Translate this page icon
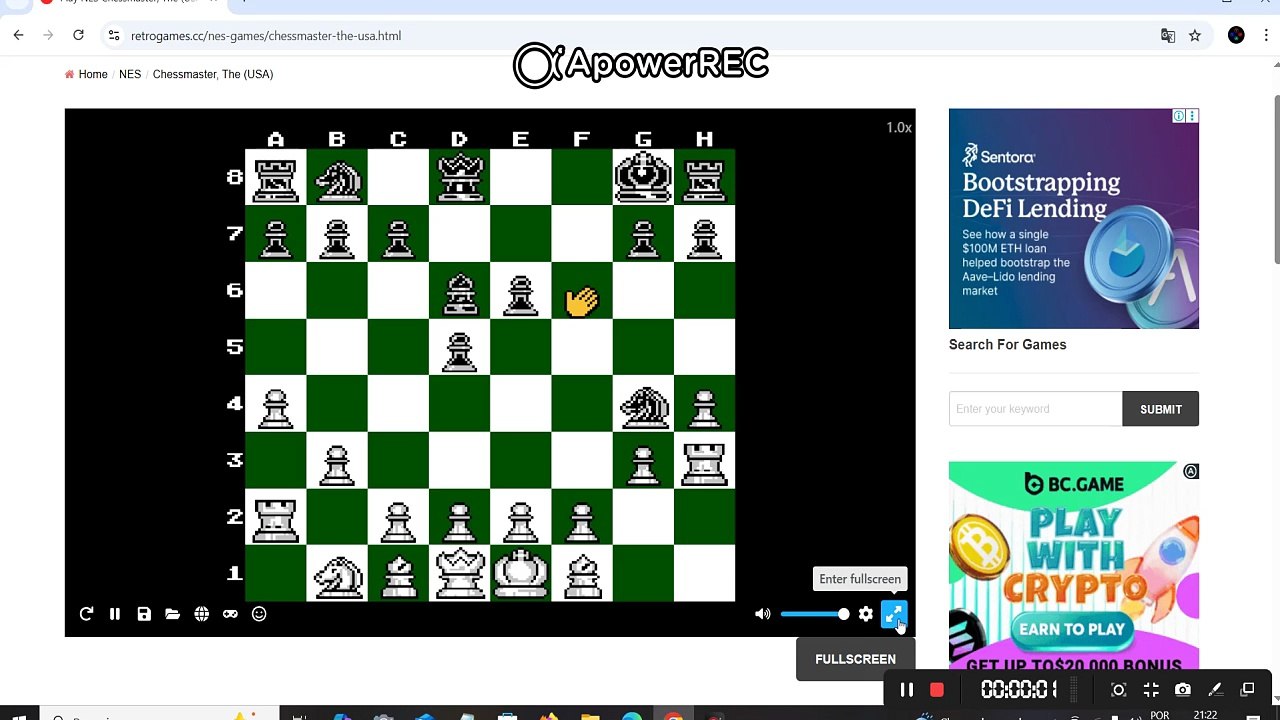Image resolution: width=1280 pixels, height=720 pixels. pyautogui.click(x=1167, y=35)
